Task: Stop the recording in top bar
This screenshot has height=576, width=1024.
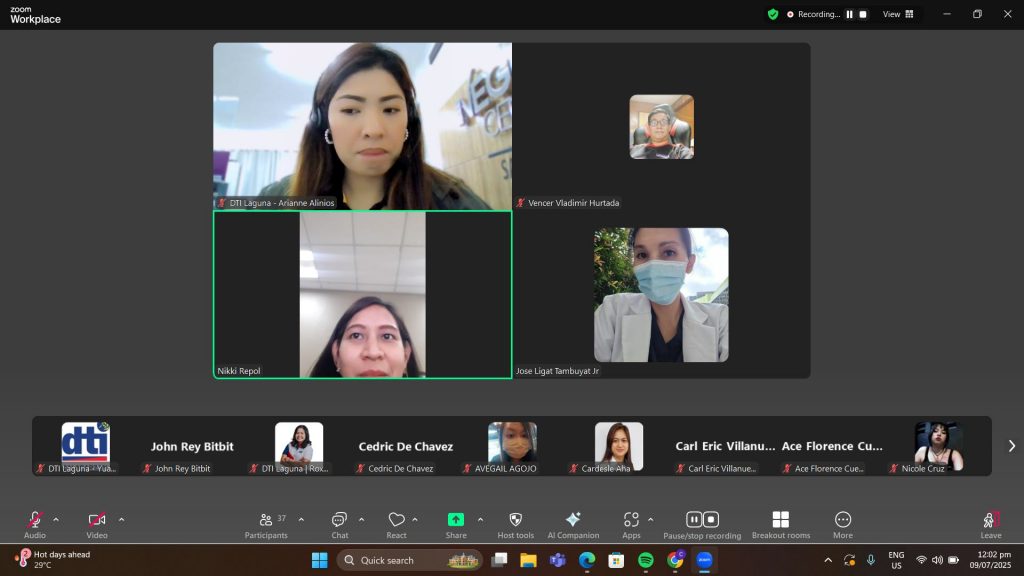Action: coord(863,14)
